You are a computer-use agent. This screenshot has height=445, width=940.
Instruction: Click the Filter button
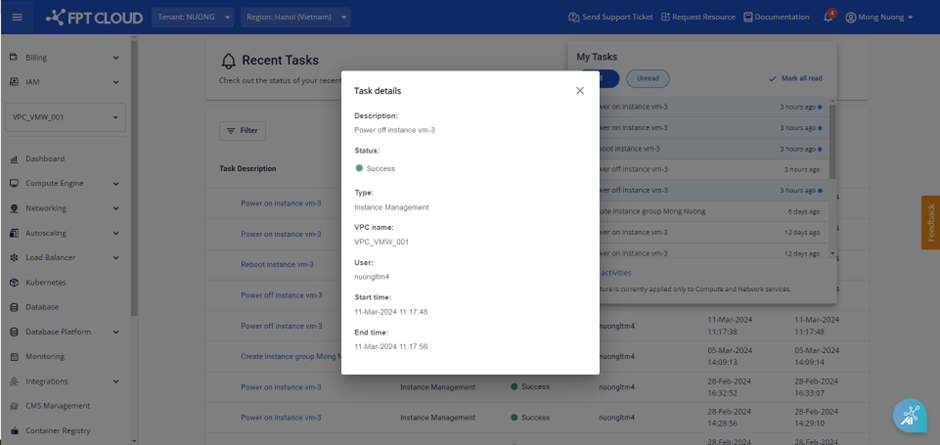(x=242, y=130)
